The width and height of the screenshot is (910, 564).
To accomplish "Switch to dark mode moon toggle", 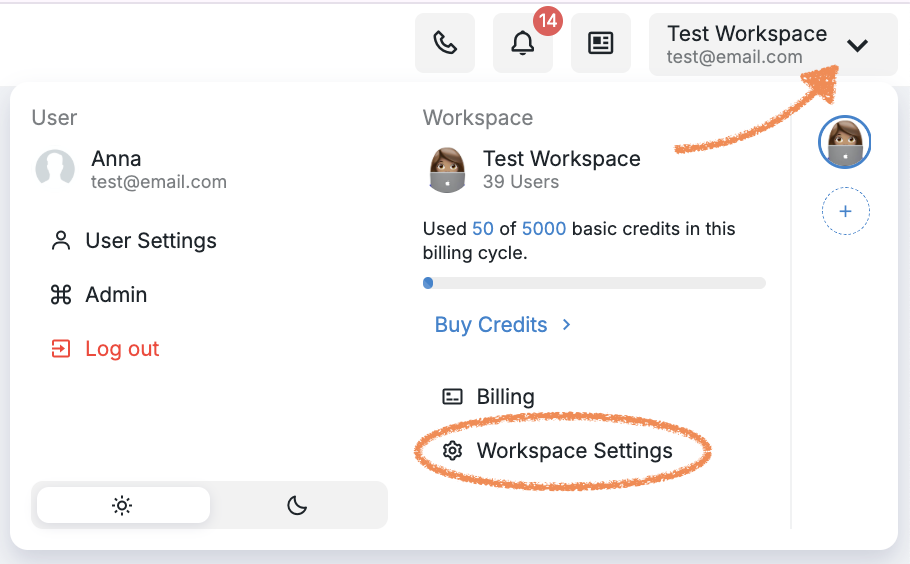I will (x=297, y=505).
